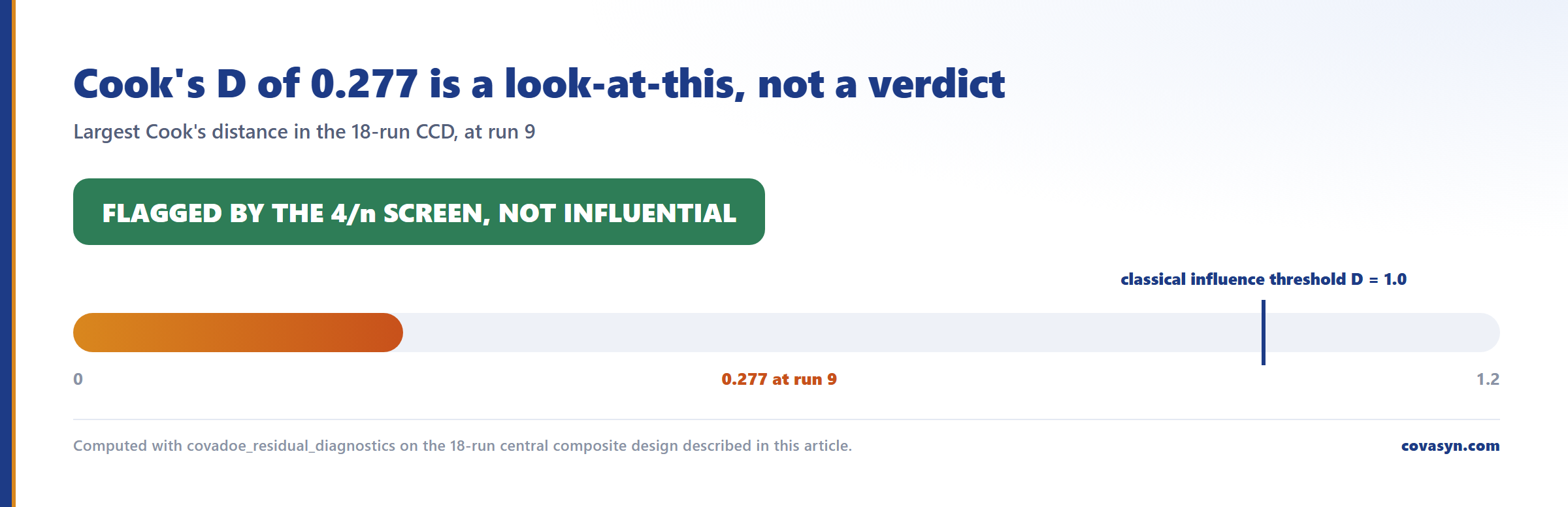
Task: Click the 1.2 label at the bar end
Action: coord(1488,379)
